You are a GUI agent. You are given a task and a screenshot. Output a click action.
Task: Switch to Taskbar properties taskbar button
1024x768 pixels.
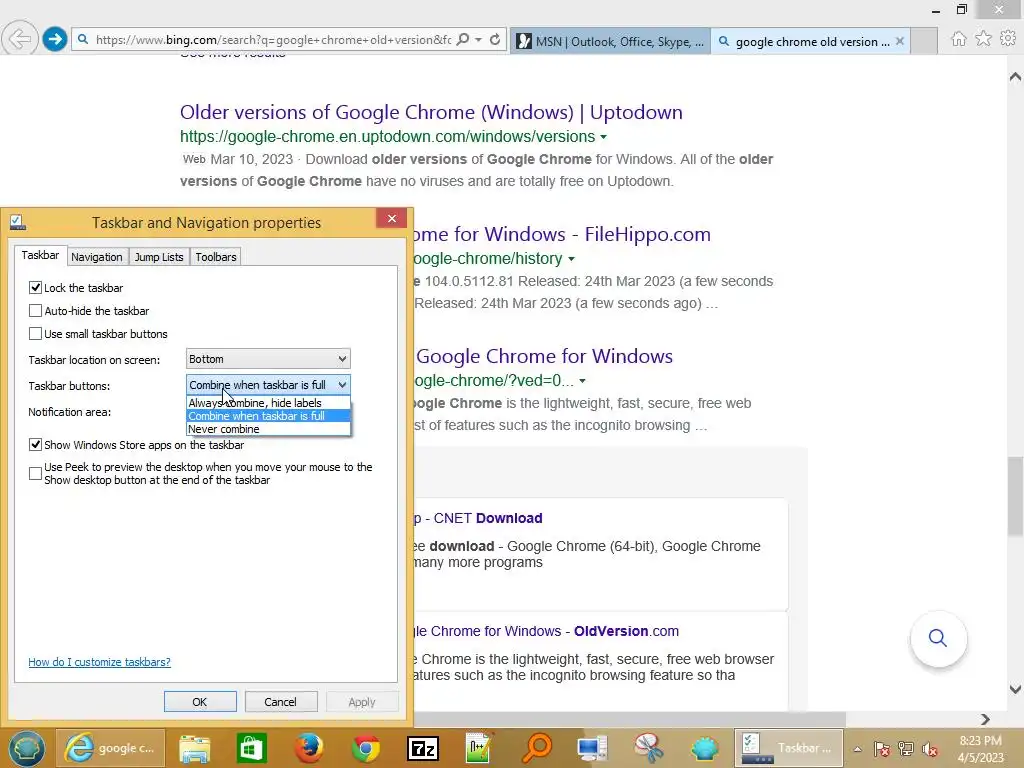[788, 748]
